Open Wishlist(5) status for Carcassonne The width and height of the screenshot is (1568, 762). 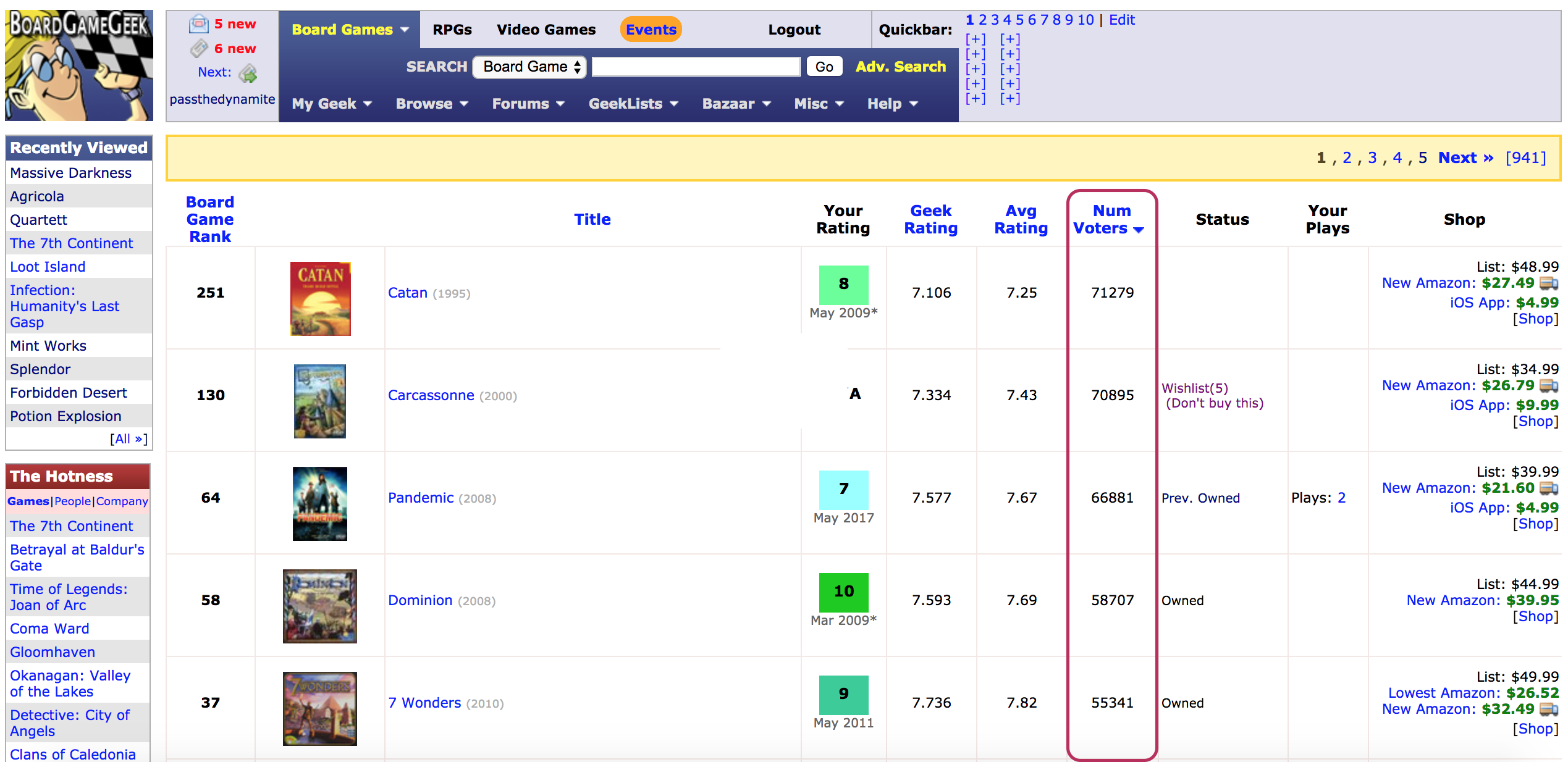point(1195,388)
